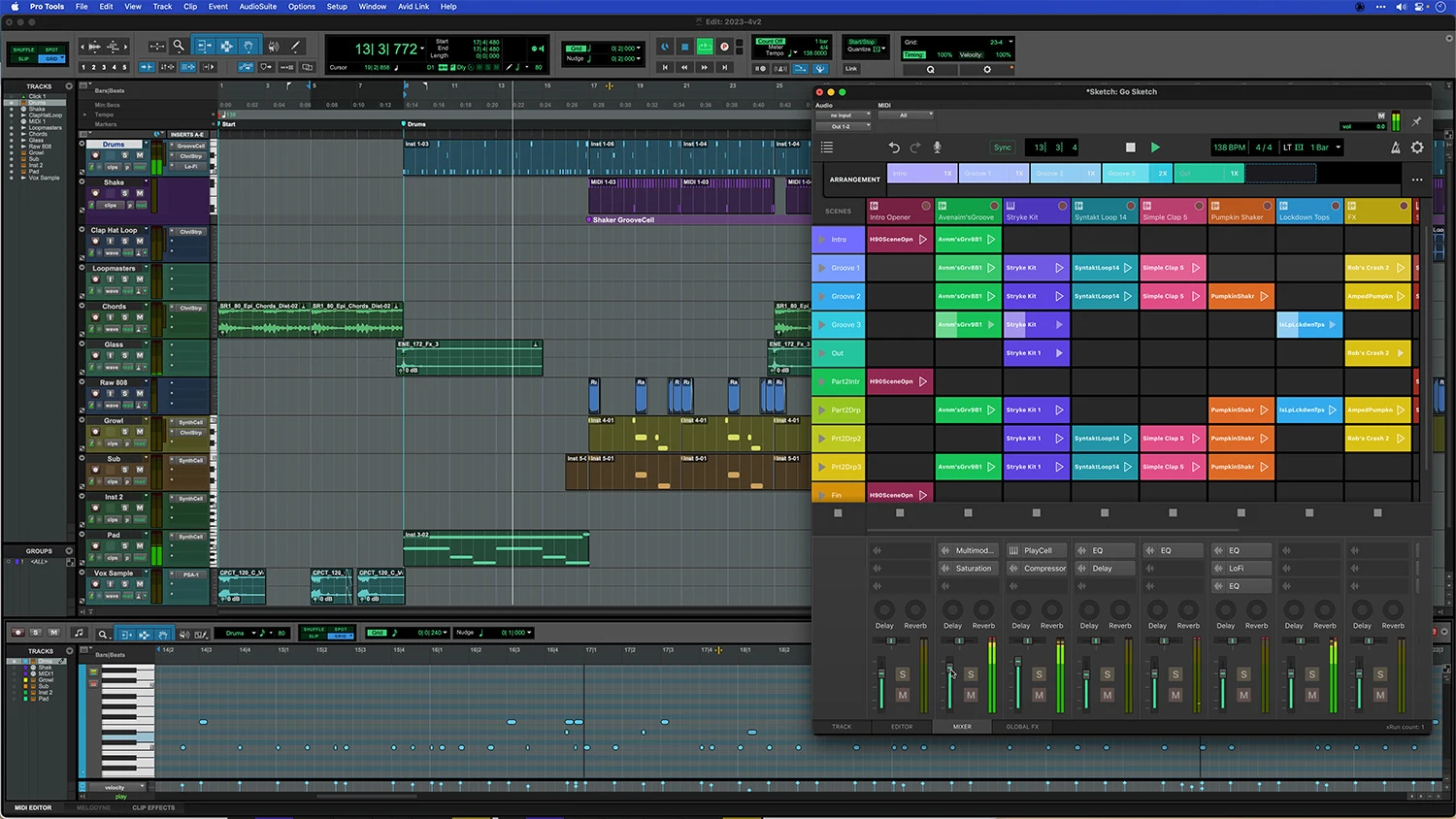The image size is (1456, 819).
Task: Solo the Intro Opener mixer channel
Action: tap(902, 674)
